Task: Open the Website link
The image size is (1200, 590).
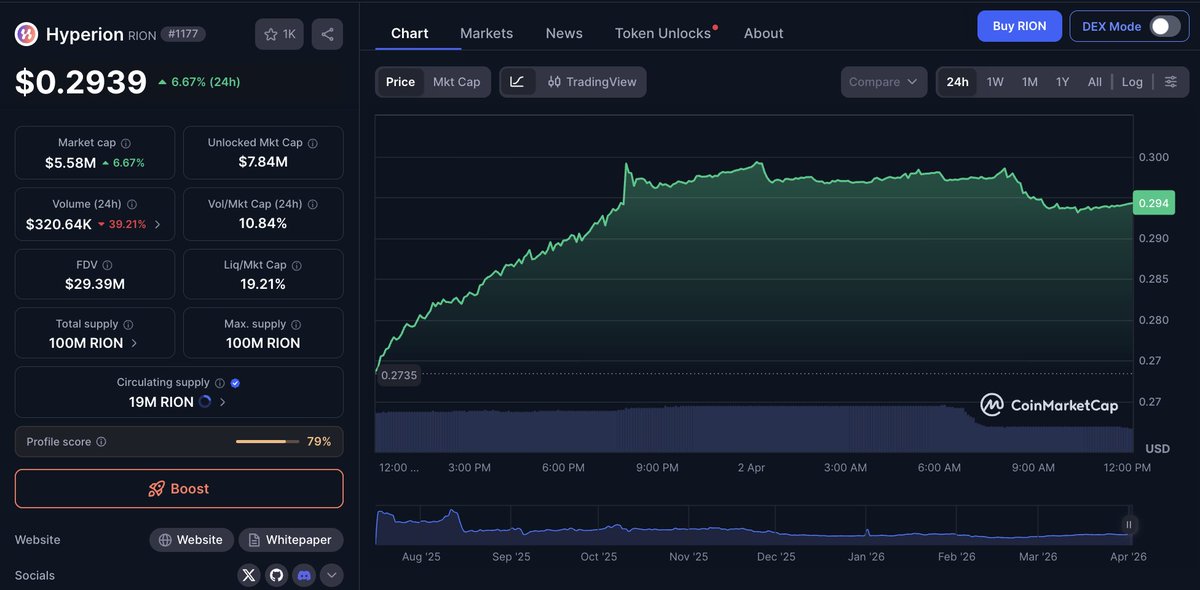Action: click(x=192, y=540)
